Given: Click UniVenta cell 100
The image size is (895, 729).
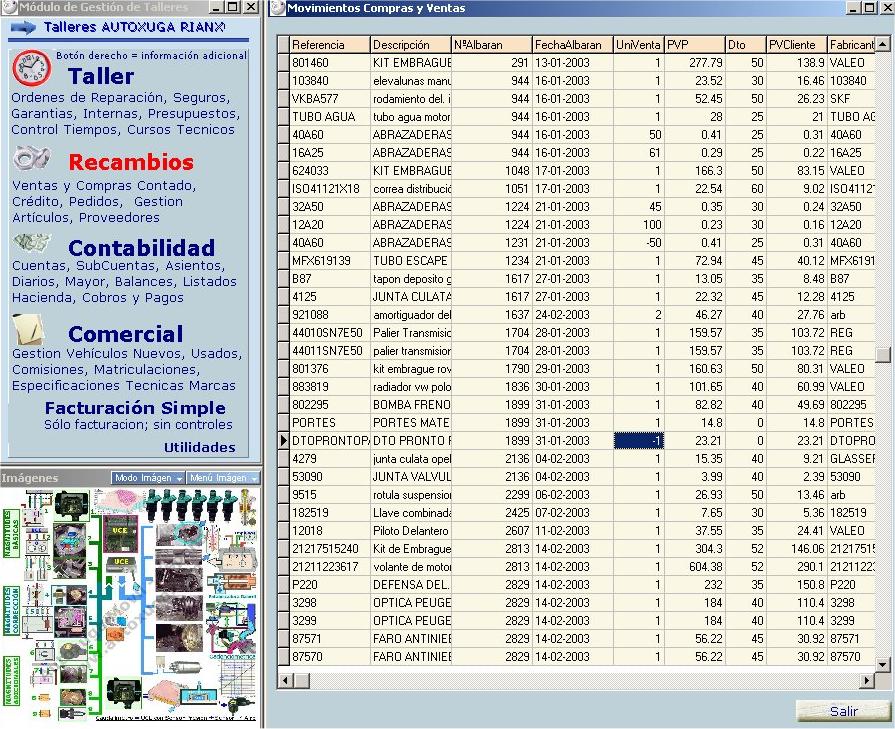Looking at the screenshot, I should point(639,225).
